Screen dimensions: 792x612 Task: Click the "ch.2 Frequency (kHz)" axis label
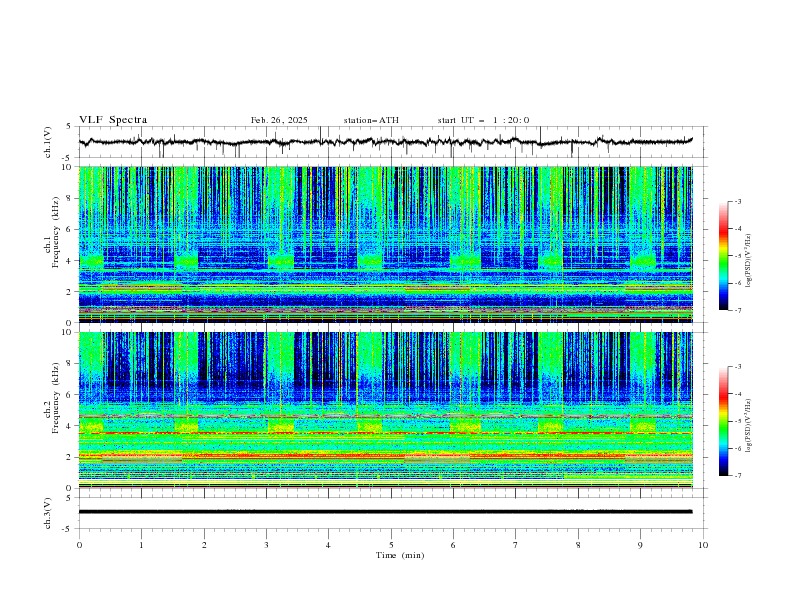[x=52, y=398]
